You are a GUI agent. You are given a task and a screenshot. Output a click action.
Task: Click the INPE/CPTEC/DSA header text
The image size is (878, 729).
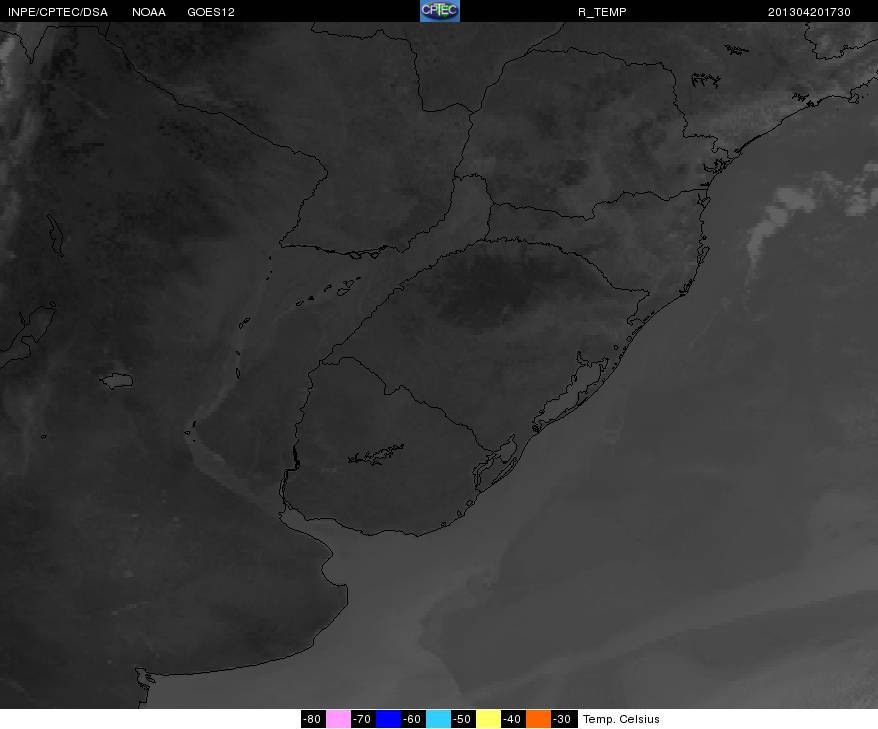pos(58,12)
